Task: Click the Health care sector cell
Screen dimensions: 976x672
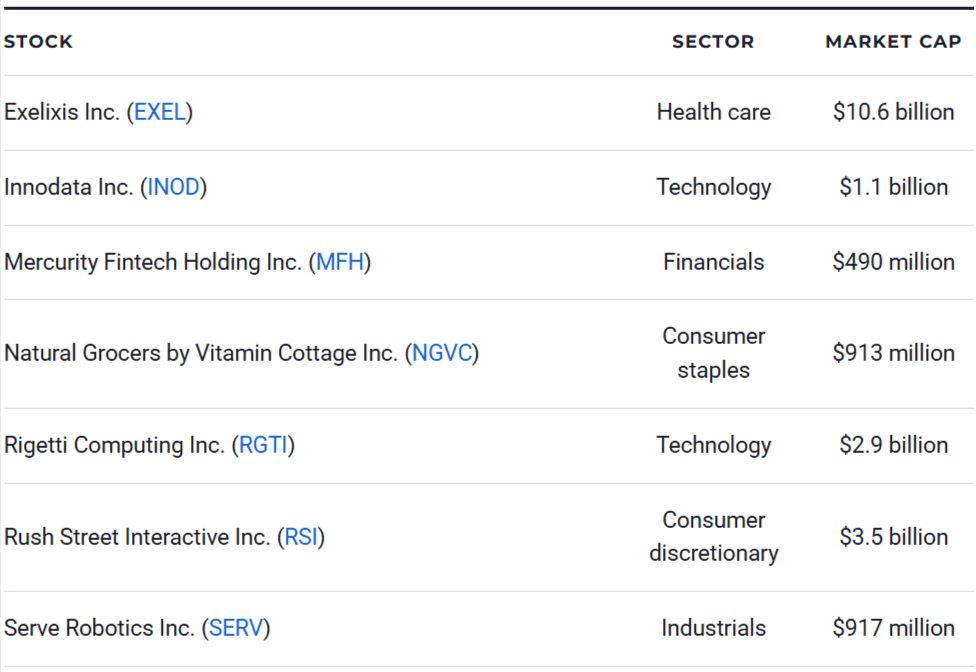Action: pyautogui.click(x=713, y=112)
